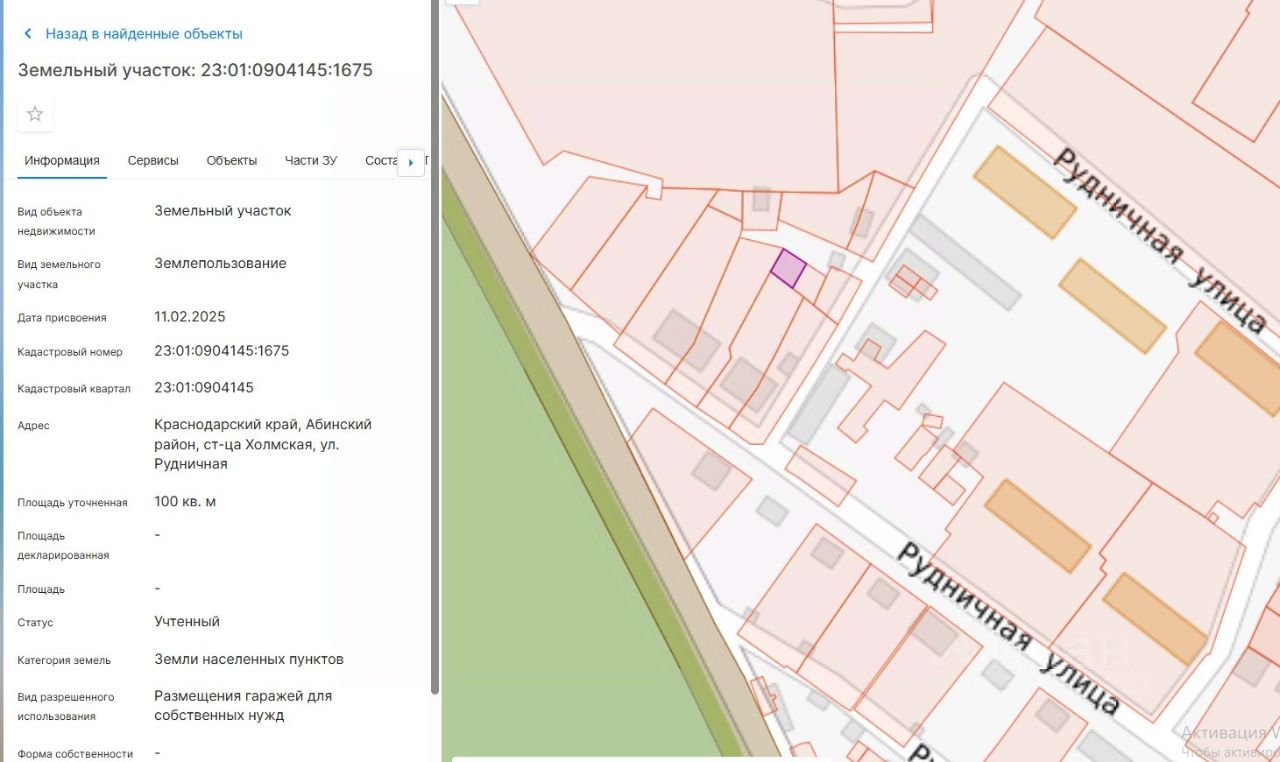Select the value 'Землепользование'
1280x762 pixels.
tap(220, 263)
